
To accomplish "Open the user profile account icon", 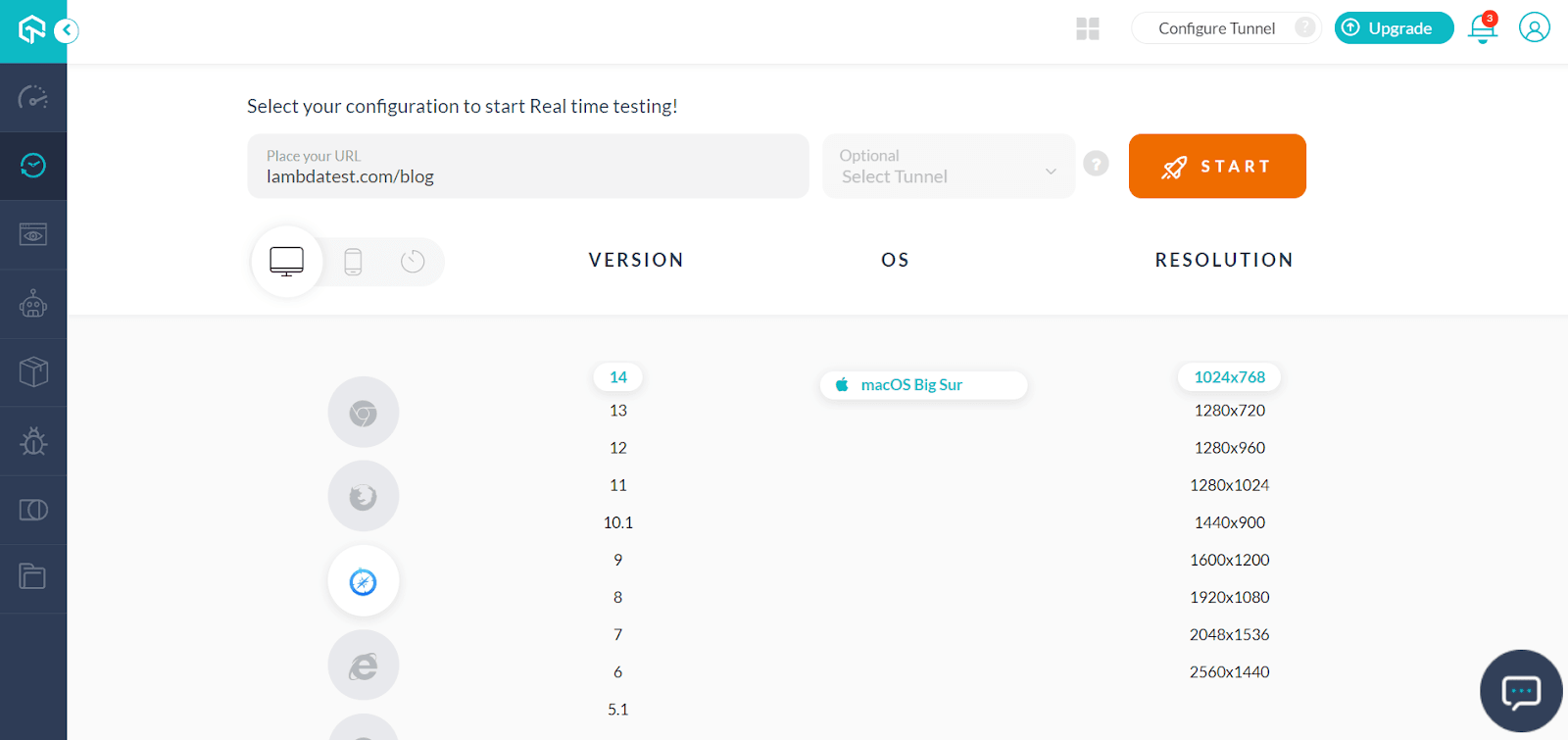I will (x=1534, y=27).
